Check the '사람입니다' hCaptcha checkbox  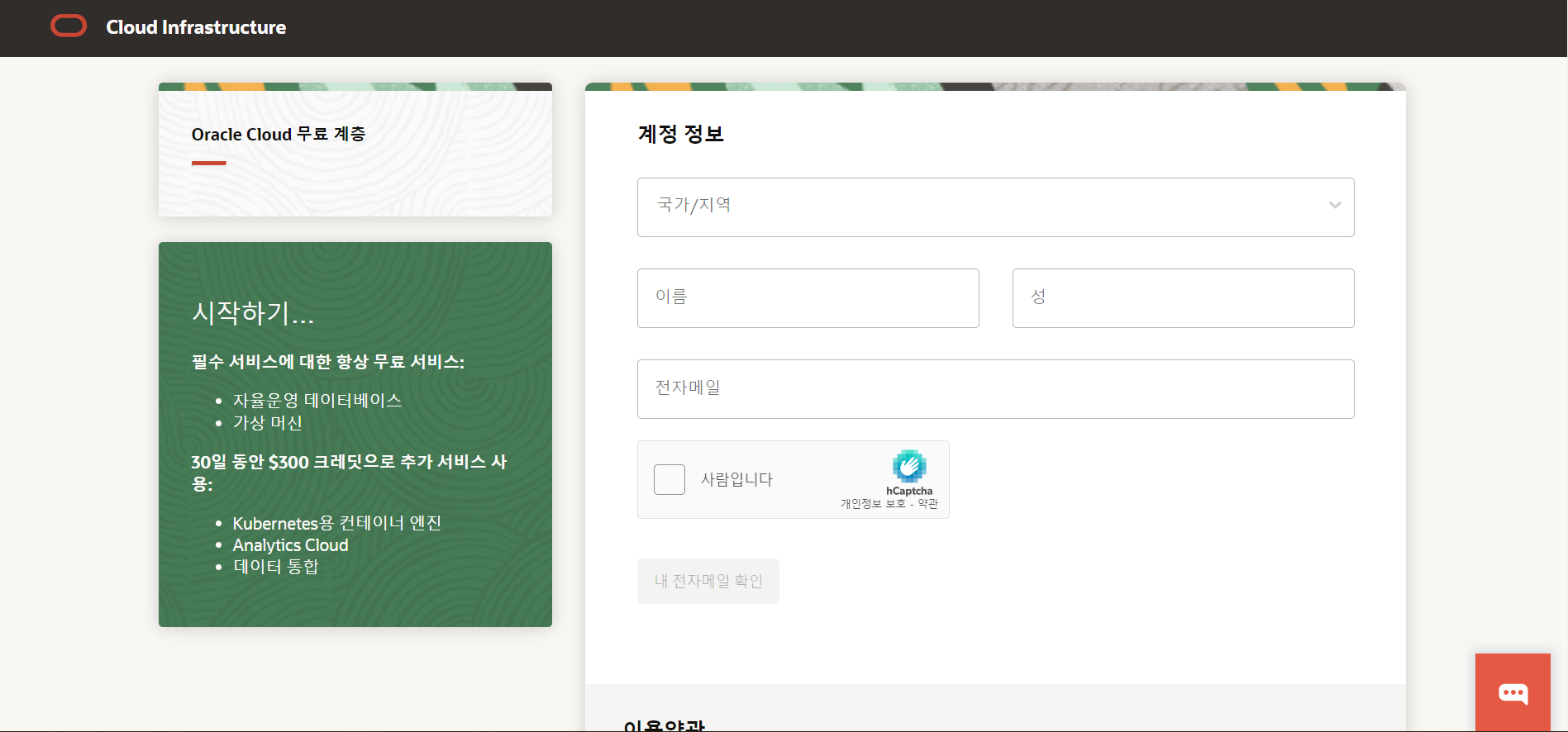click(x=670, y=479)
